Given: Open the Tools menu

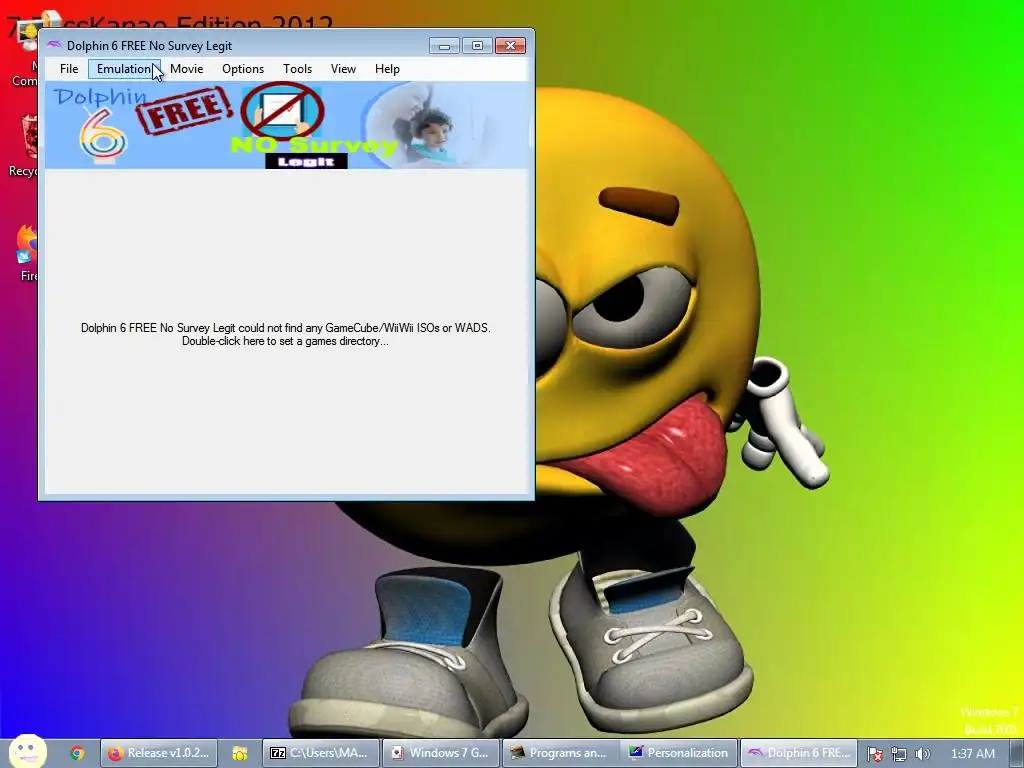Looking at the screenshot, I should pos(297,69).
